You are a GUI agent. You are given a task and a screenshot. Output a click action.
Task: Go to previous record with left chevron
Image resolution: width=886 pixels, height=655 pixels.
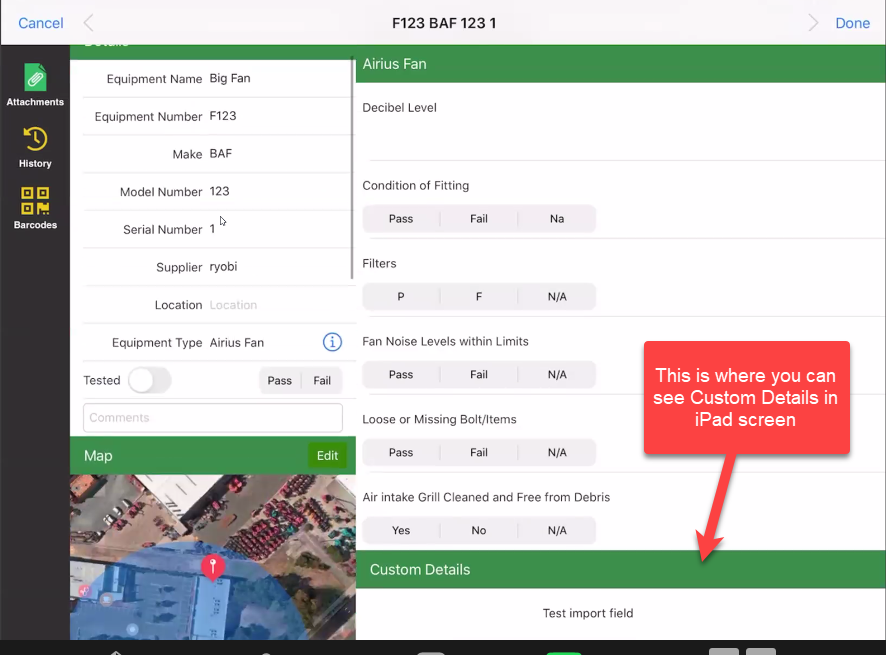tap(89, 23)
